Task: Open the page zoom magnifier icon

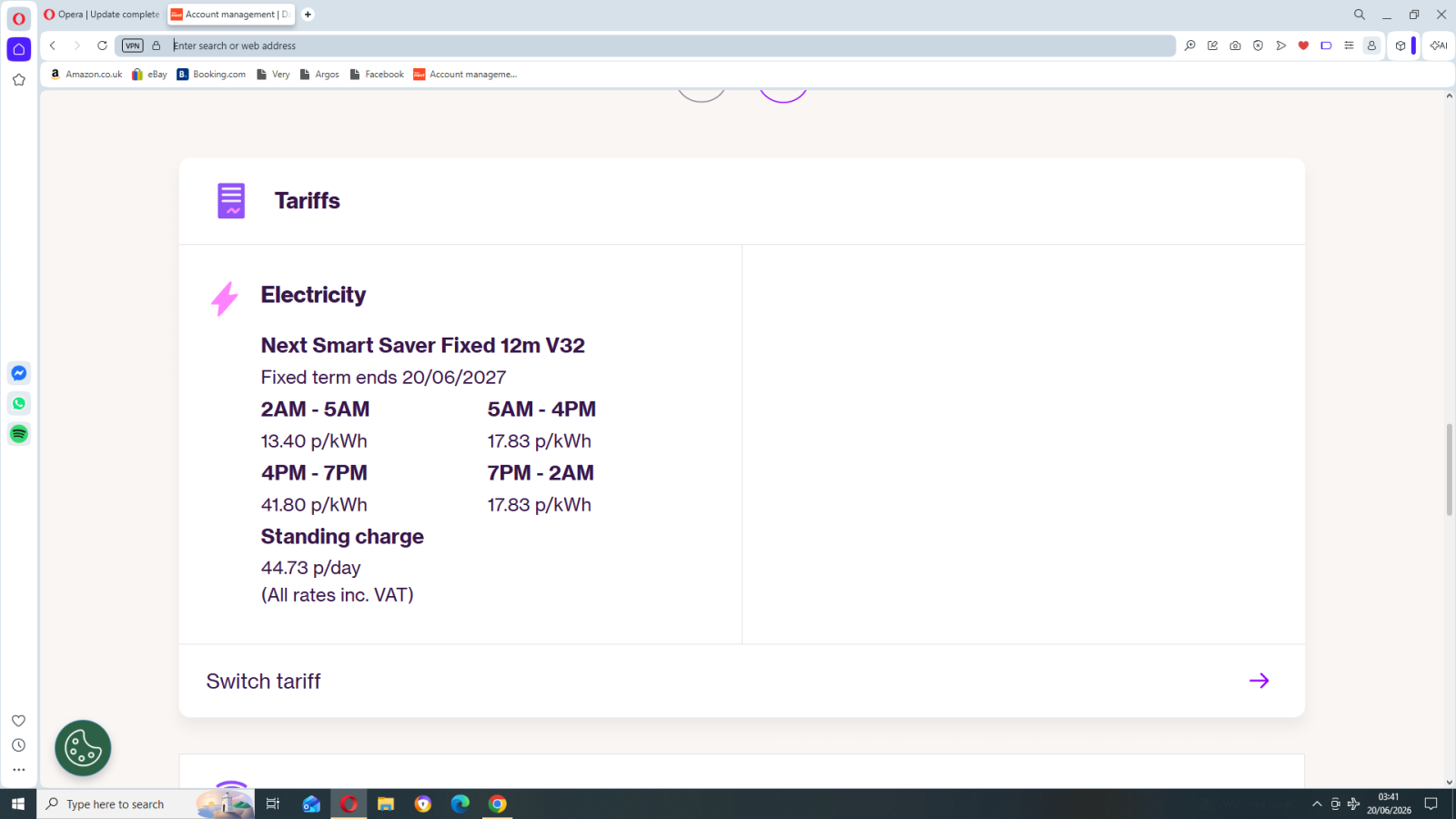Action: coord(1189,45)
